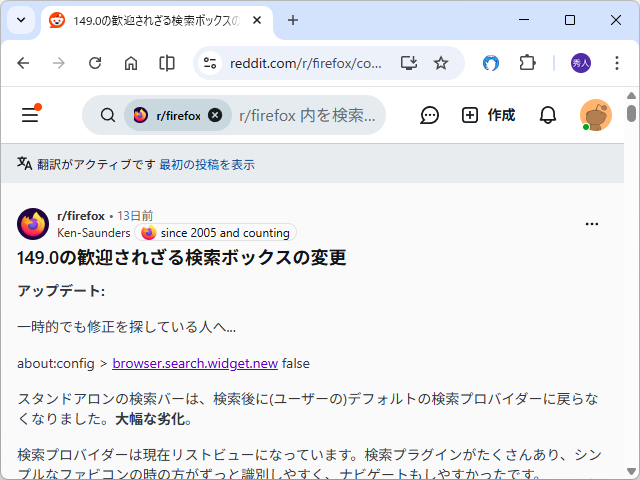
Task: Click the post title 149.0の歓迎されざる検索ボックスの変更
Action: (x=182, y=258)
